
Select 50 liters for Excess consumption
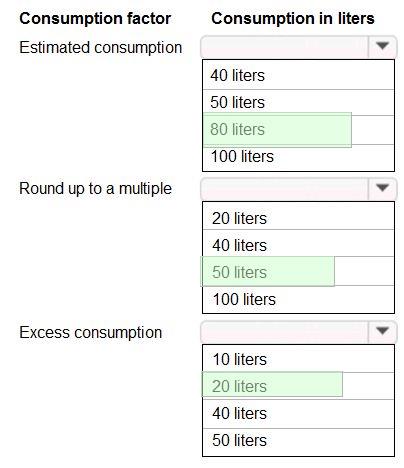298,441
